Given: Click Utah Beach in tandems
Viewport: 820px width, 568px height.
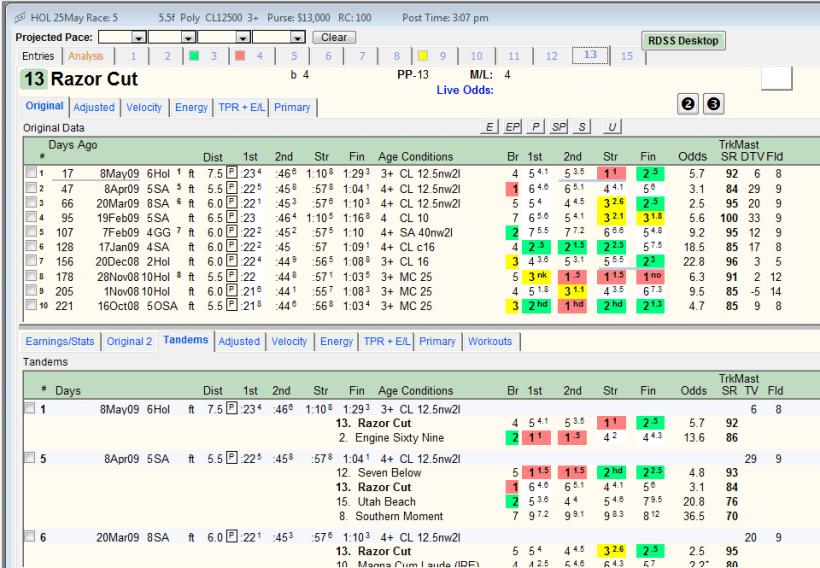Looking at the screenshot, I should coord(386,502).
